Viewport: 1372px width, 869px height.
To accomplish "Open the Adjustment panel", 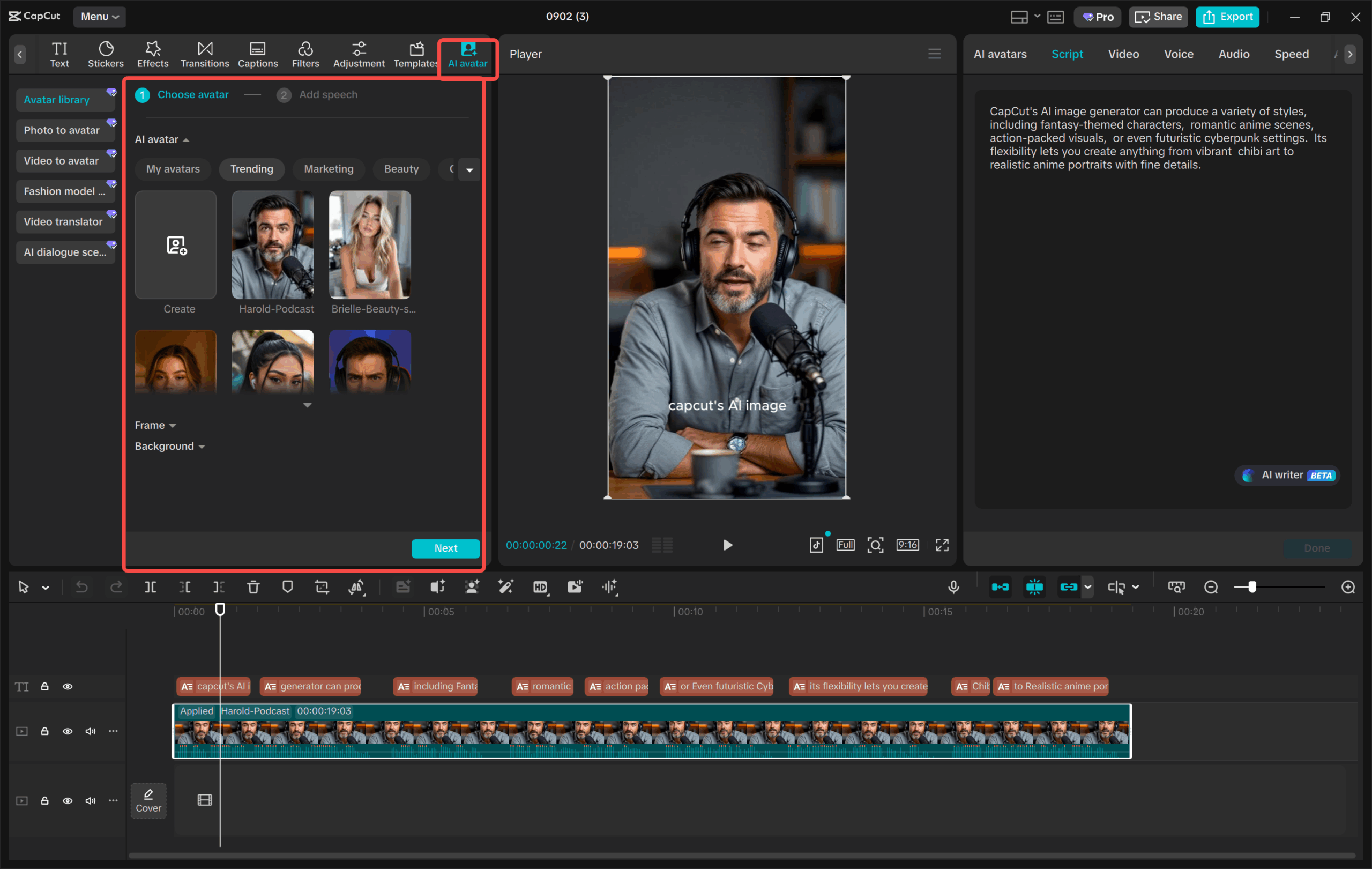I will [359, 55].
